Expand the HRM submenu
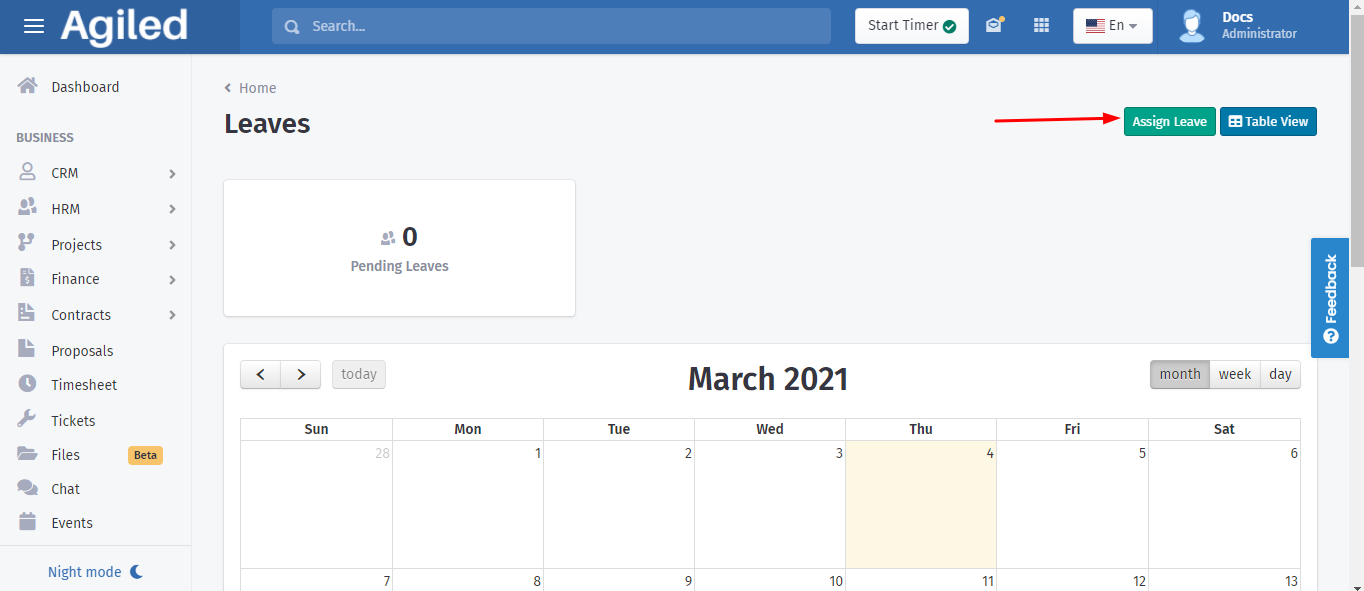This screenshot has width=1364, height=591. coord(172,209)
